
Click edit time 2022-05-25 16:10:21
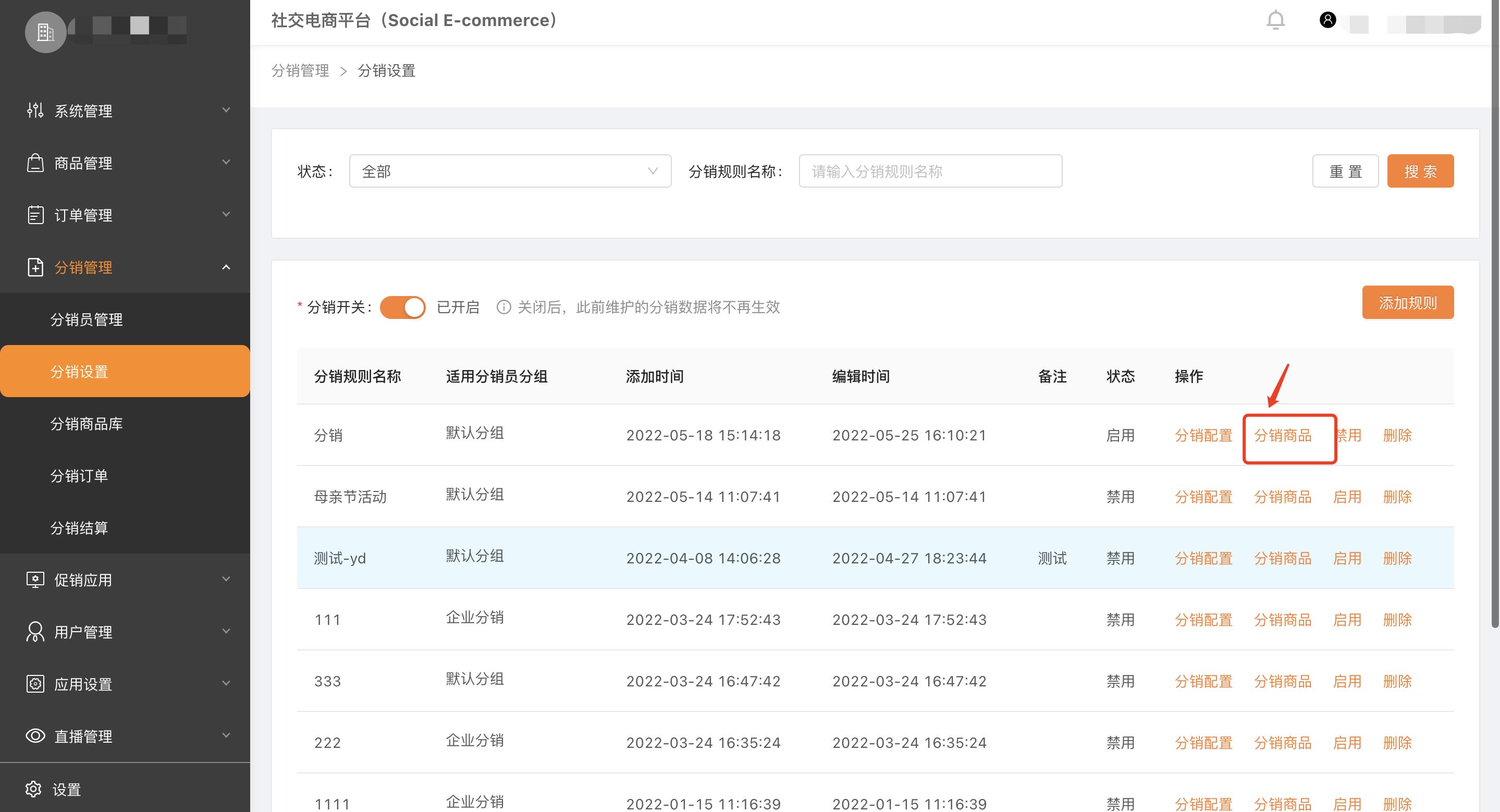[909, 435]
